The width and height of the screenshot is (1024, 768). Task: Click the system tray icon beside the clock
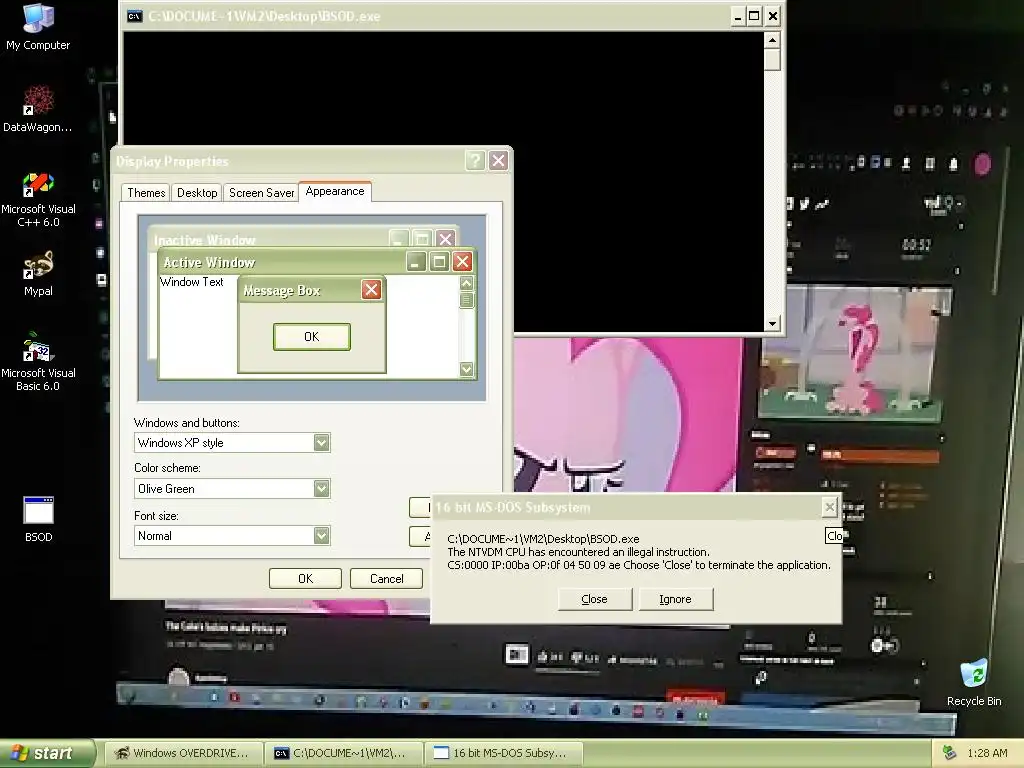click(949, 753)
